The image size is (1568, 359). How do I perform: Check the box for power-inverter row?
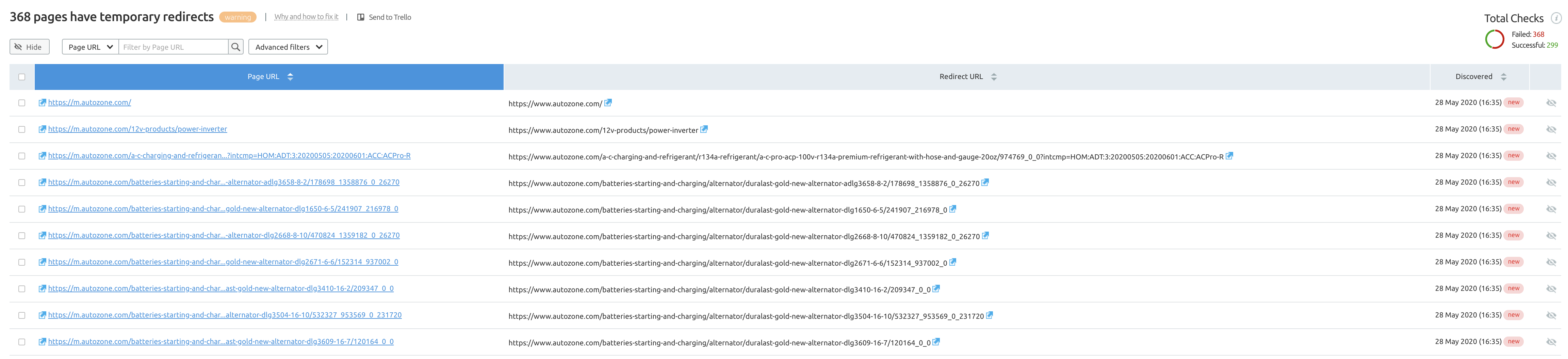pyautogui.click(x=22, y=129)
